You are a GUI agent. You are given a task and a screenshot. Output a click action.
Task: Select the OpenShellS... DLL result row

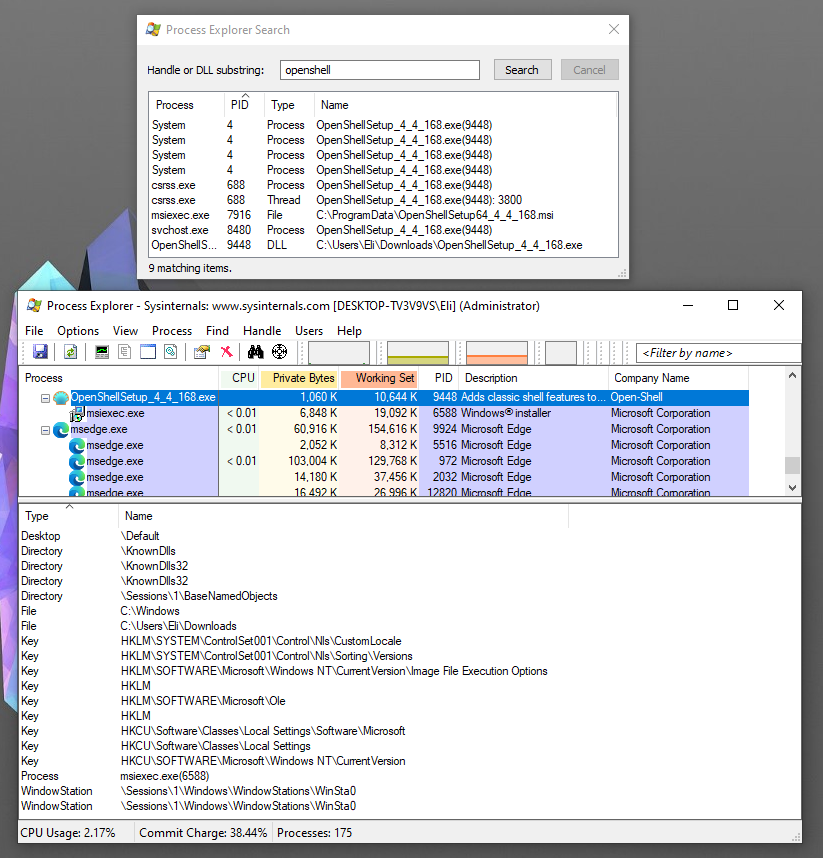[x=383, y=245]
